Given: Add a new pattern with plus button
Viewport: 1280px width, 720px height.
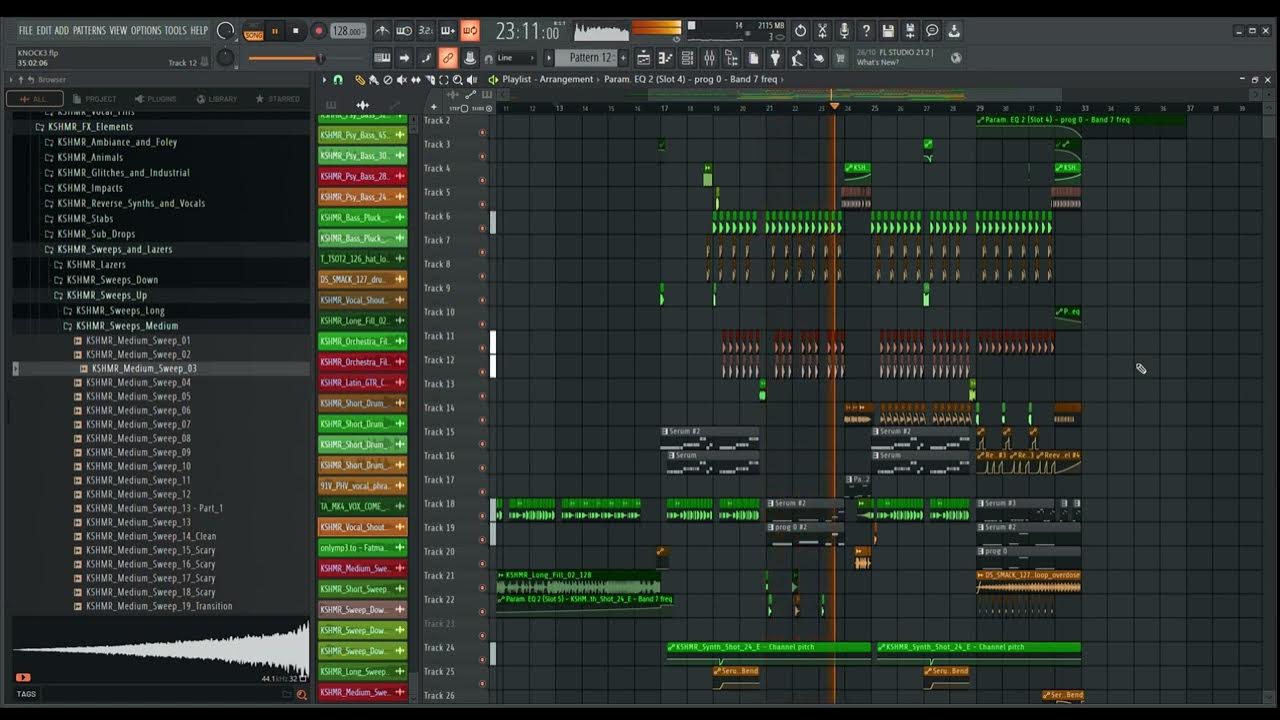Looking at the screenshot, I should (x=623, y=57).
